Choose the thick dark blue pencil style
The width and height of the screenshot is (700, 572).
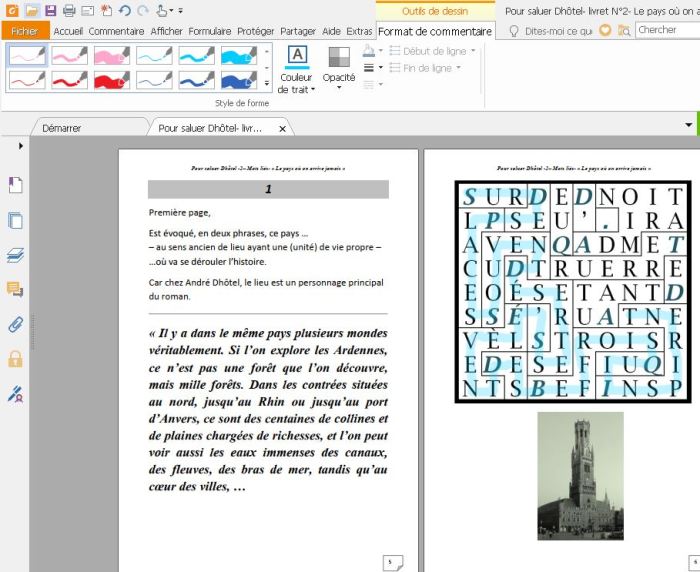click(239, 80)
